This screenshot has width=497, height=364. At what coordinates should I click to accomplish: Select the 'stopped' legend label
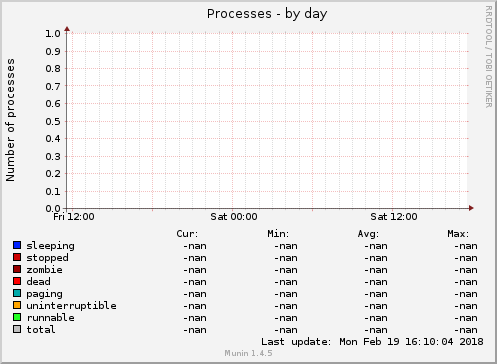[47, 258]
